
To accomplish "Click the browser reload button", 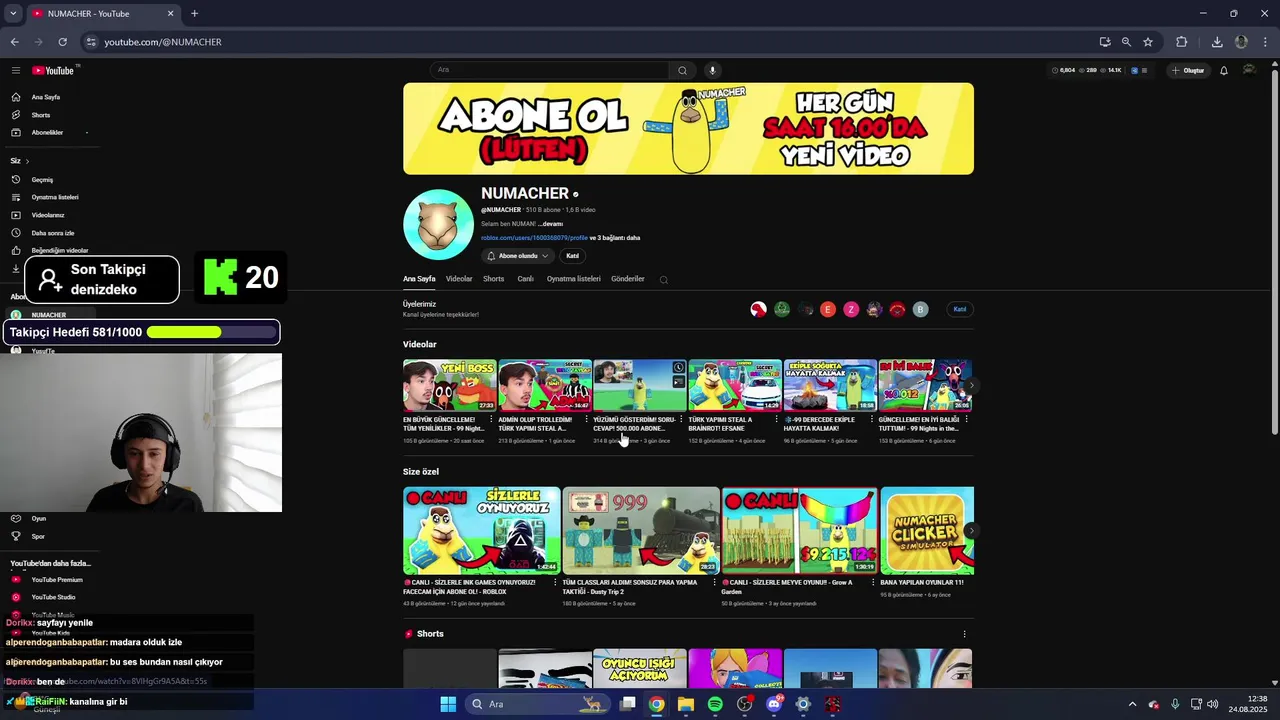I will 62,42.
